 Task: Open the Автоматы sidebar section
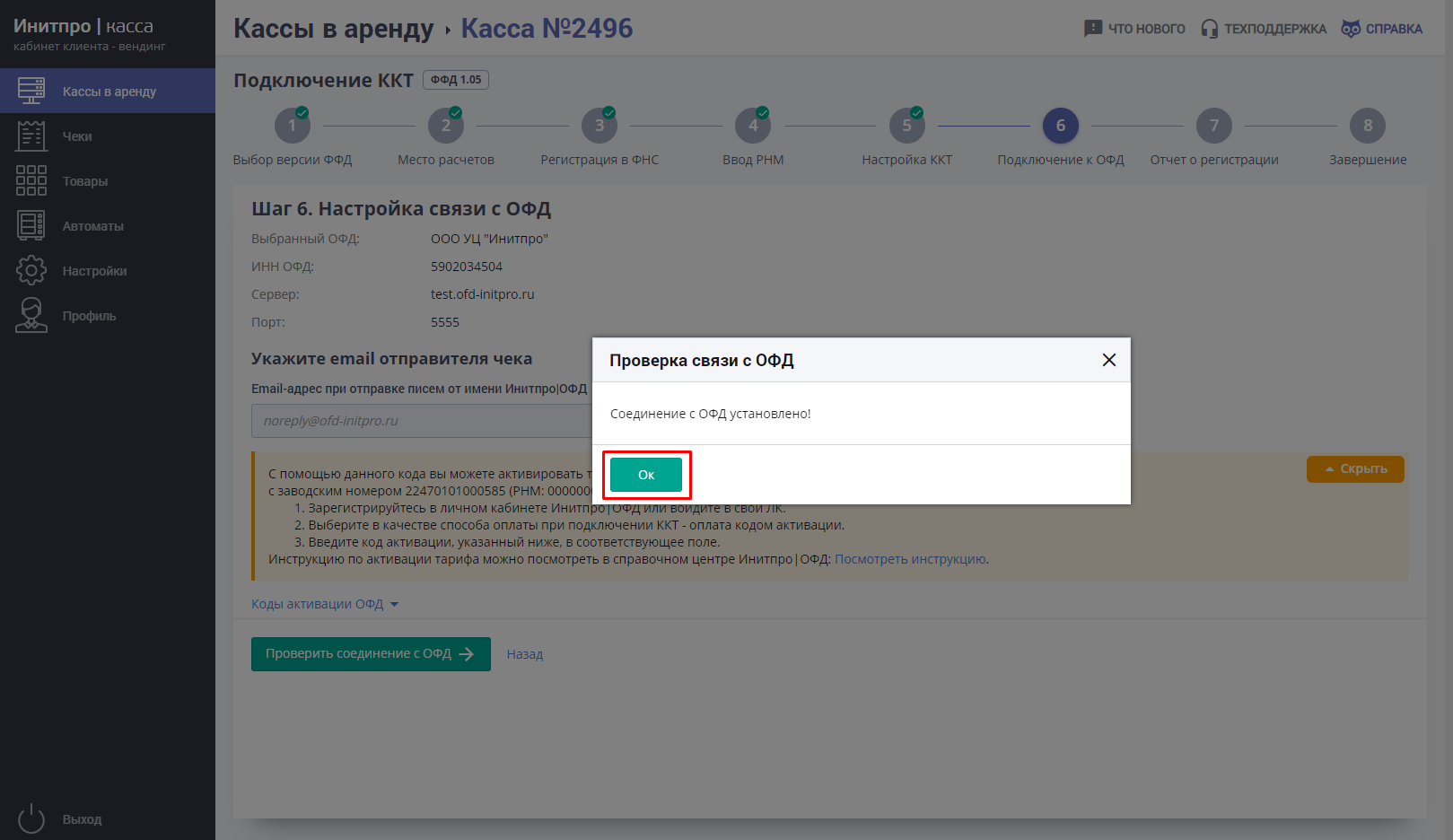pos(108,226)
